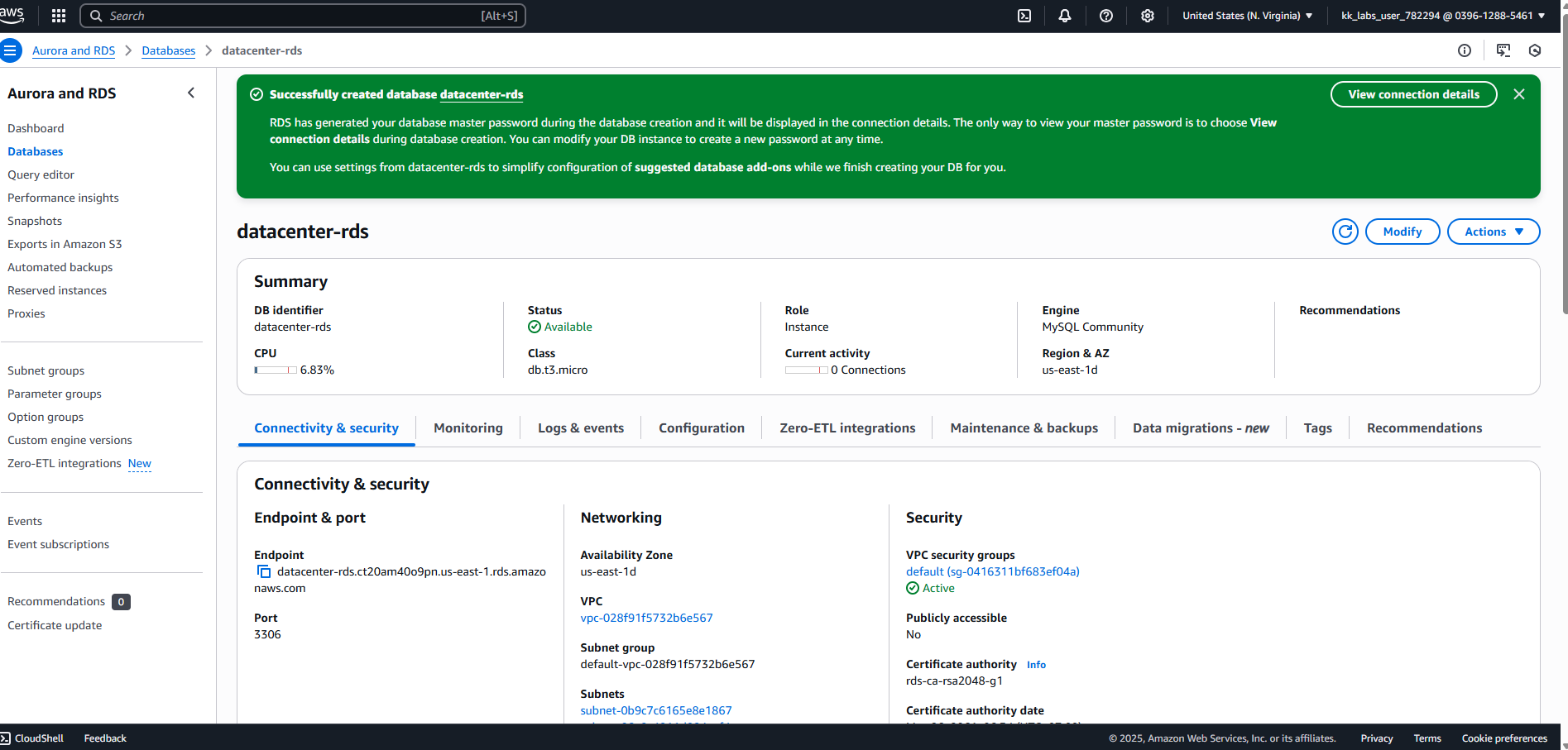
Task: Expand the Actions dropdown
Action: coord(1494,232)
